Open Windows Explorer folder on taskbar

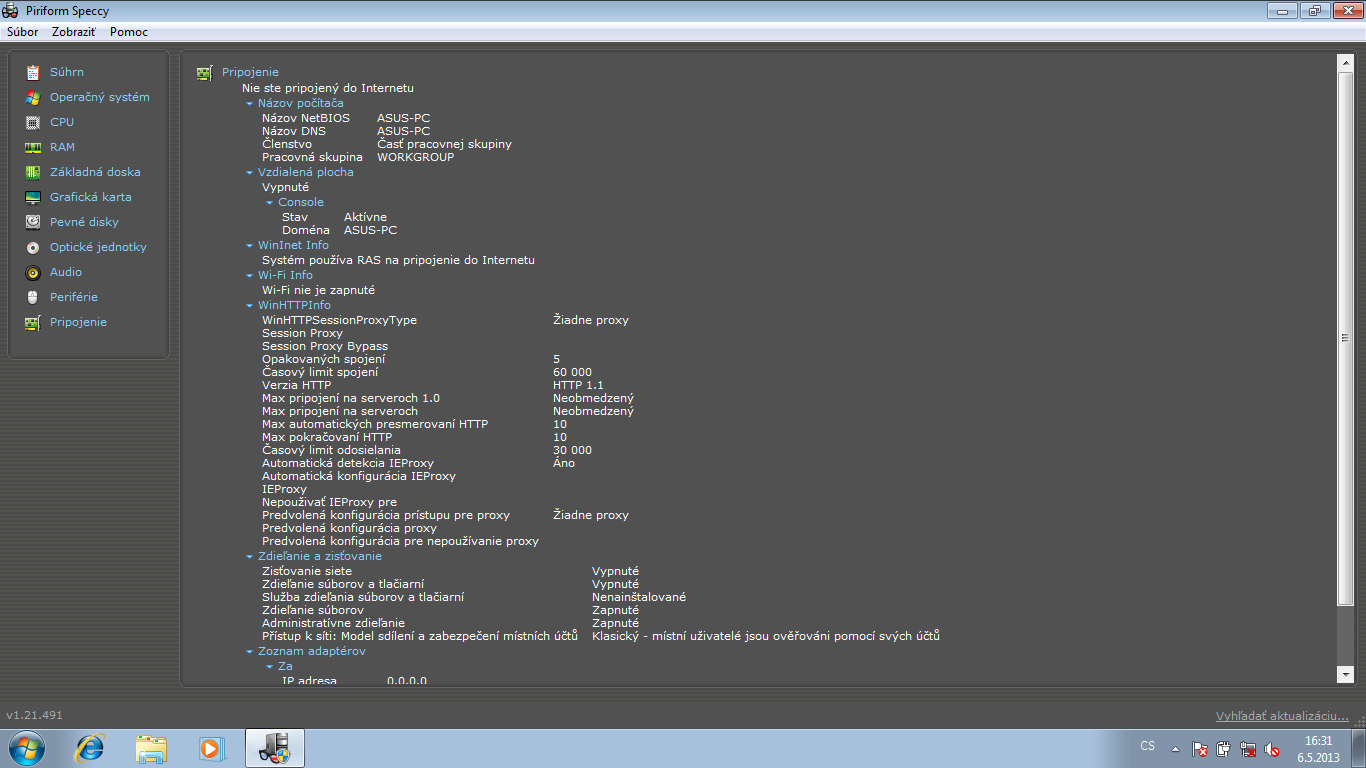[x=152, y=748]
